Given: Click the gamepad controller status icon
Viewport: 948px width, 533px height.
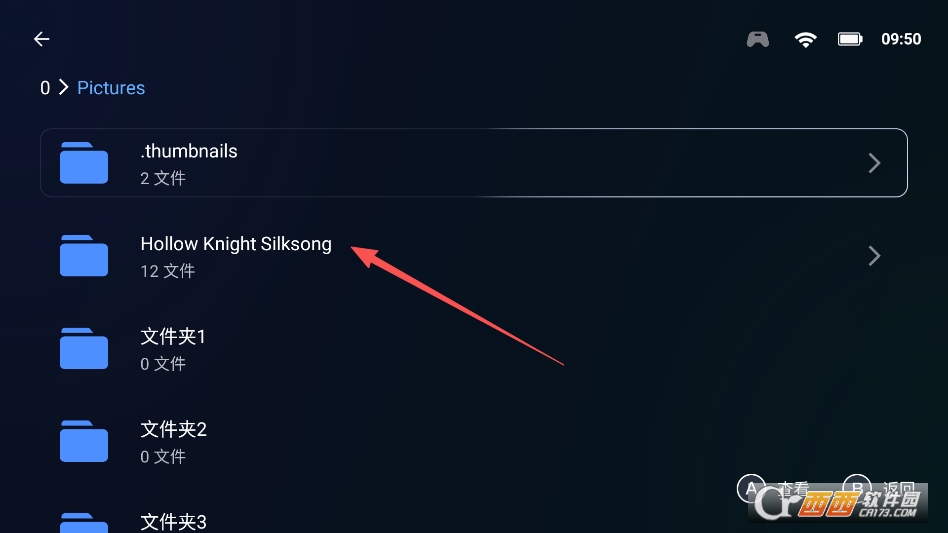Looking at the screenshot, I should point(758,39).
